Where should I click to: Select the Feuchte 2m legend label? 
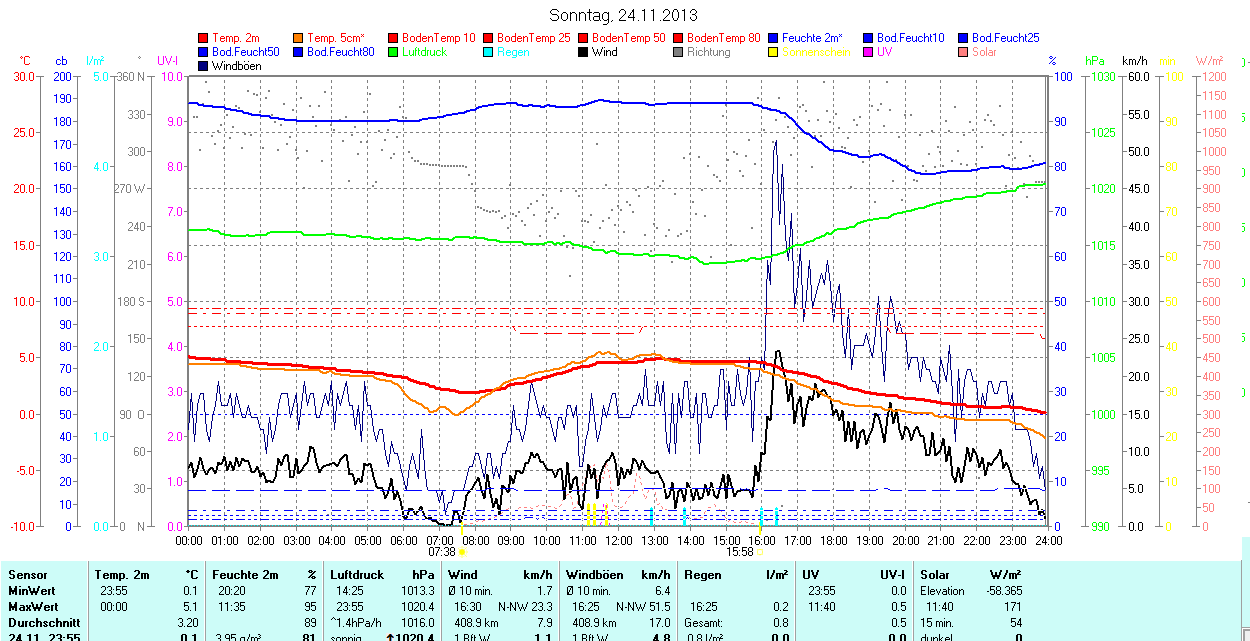tap(814, 38)
